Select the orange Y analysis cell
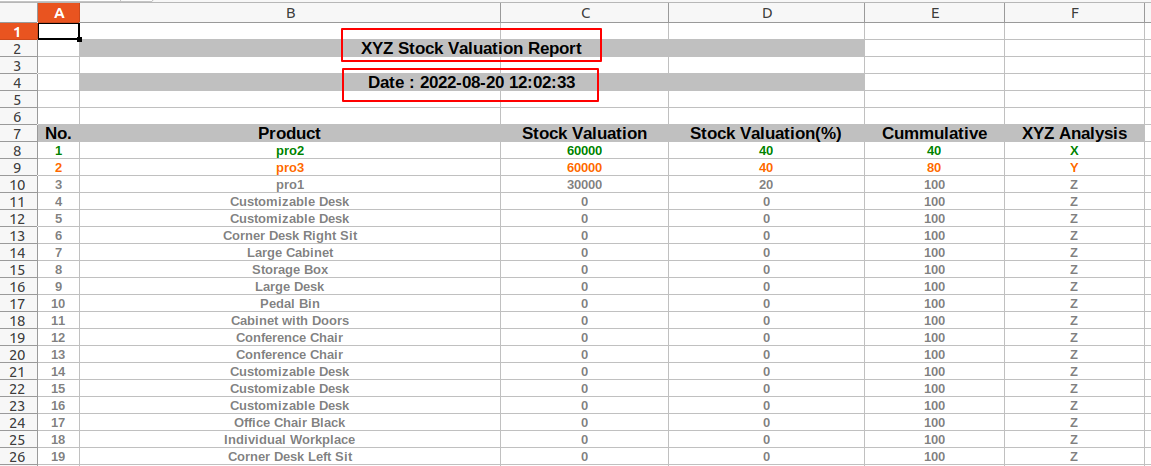Screen dimensions: 1151x466 (x=1074, y=167)
